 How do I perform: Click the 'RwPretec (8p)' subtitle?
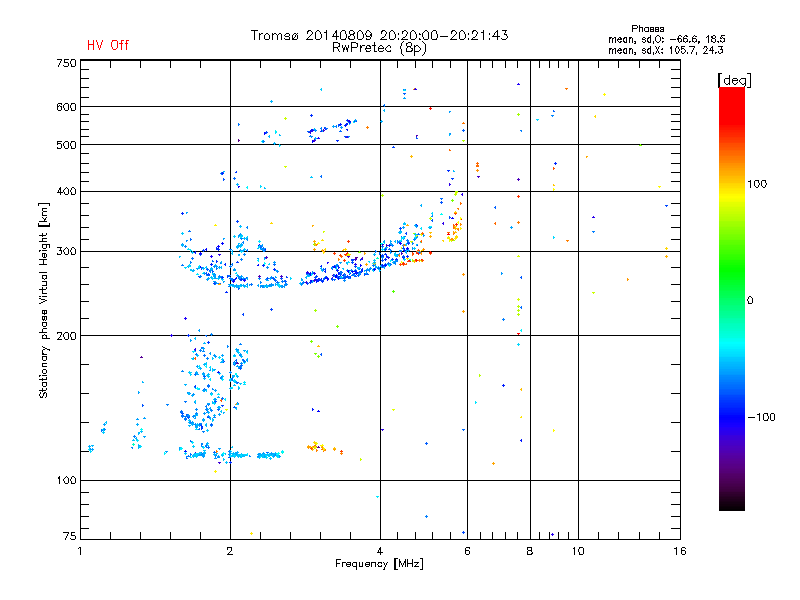379,48
